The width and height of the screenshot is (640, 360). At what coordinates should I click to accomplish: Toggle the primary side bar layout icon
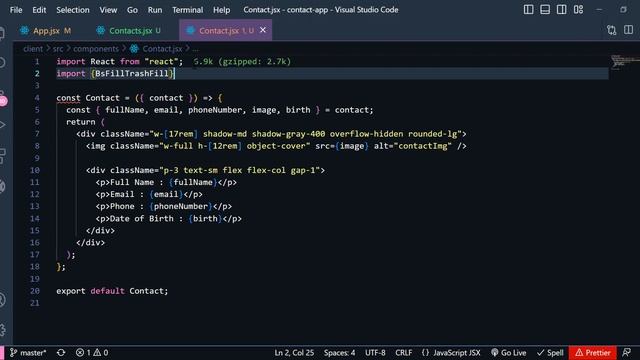click(528, 9)
